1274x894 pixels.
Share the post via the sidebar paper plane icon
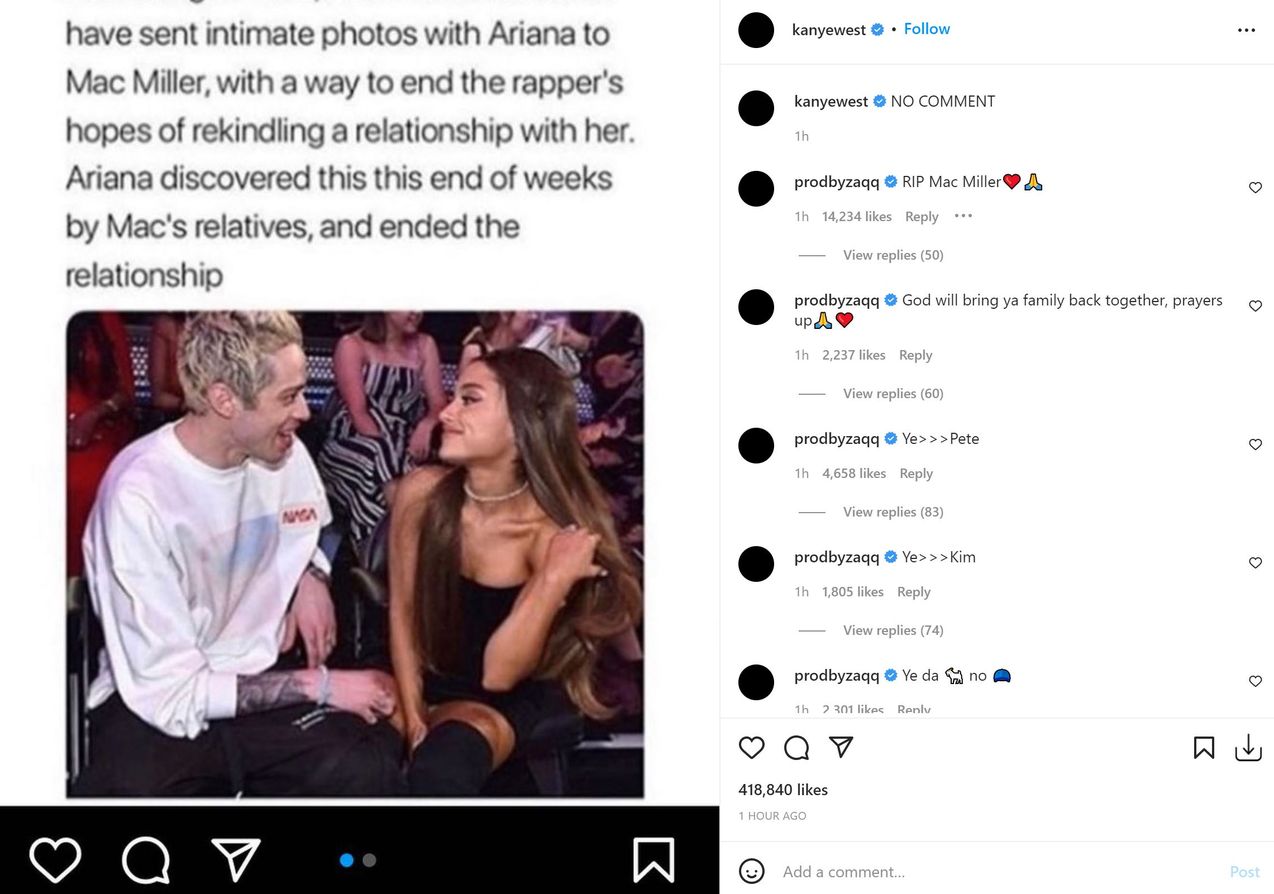pos(841,747)
